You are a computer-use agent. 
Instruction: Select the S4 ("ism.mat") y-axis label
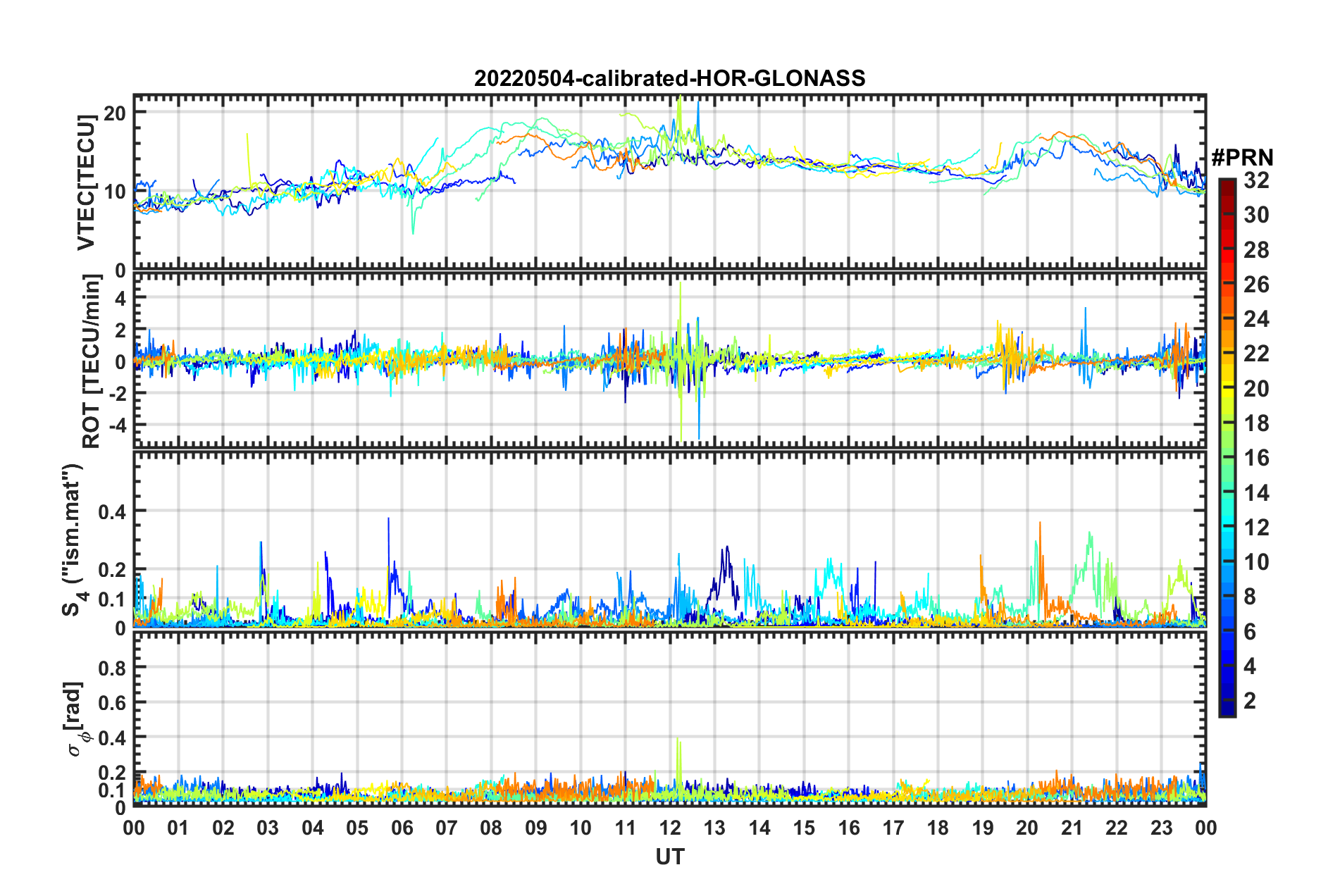point(73,540)
